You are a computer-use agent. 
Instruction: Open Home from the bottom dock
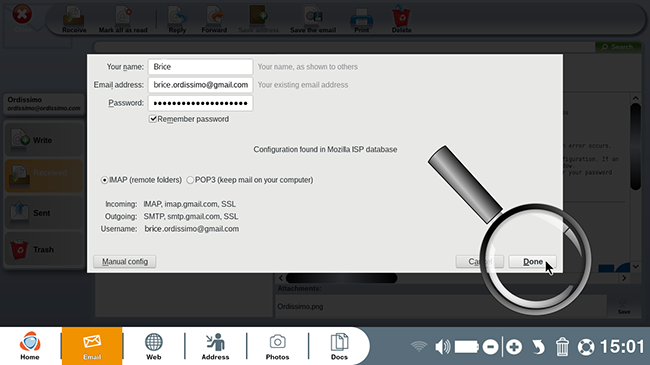click(30, 346)
